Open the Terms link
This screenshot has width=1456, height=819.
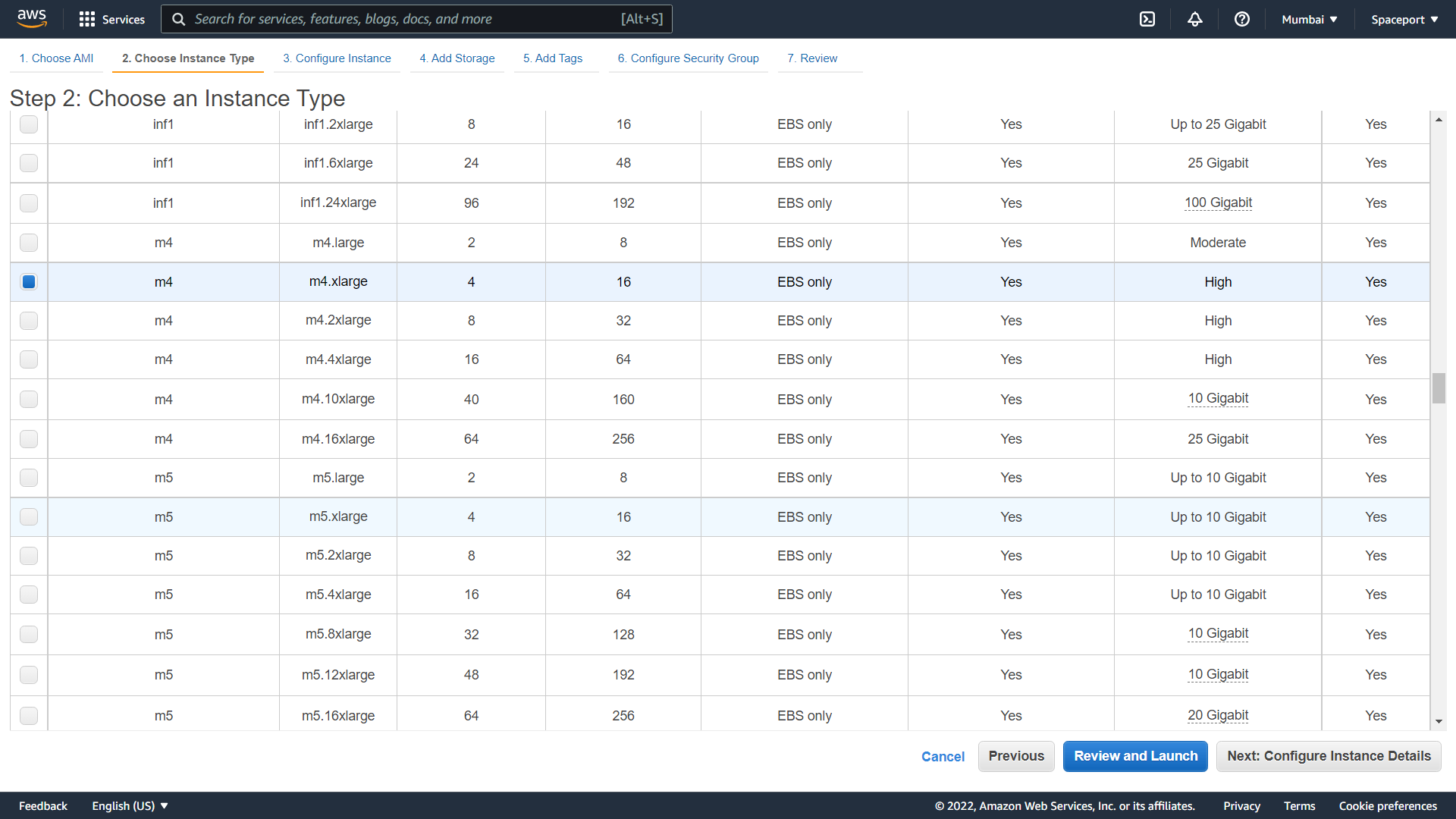coord(1299,805)
